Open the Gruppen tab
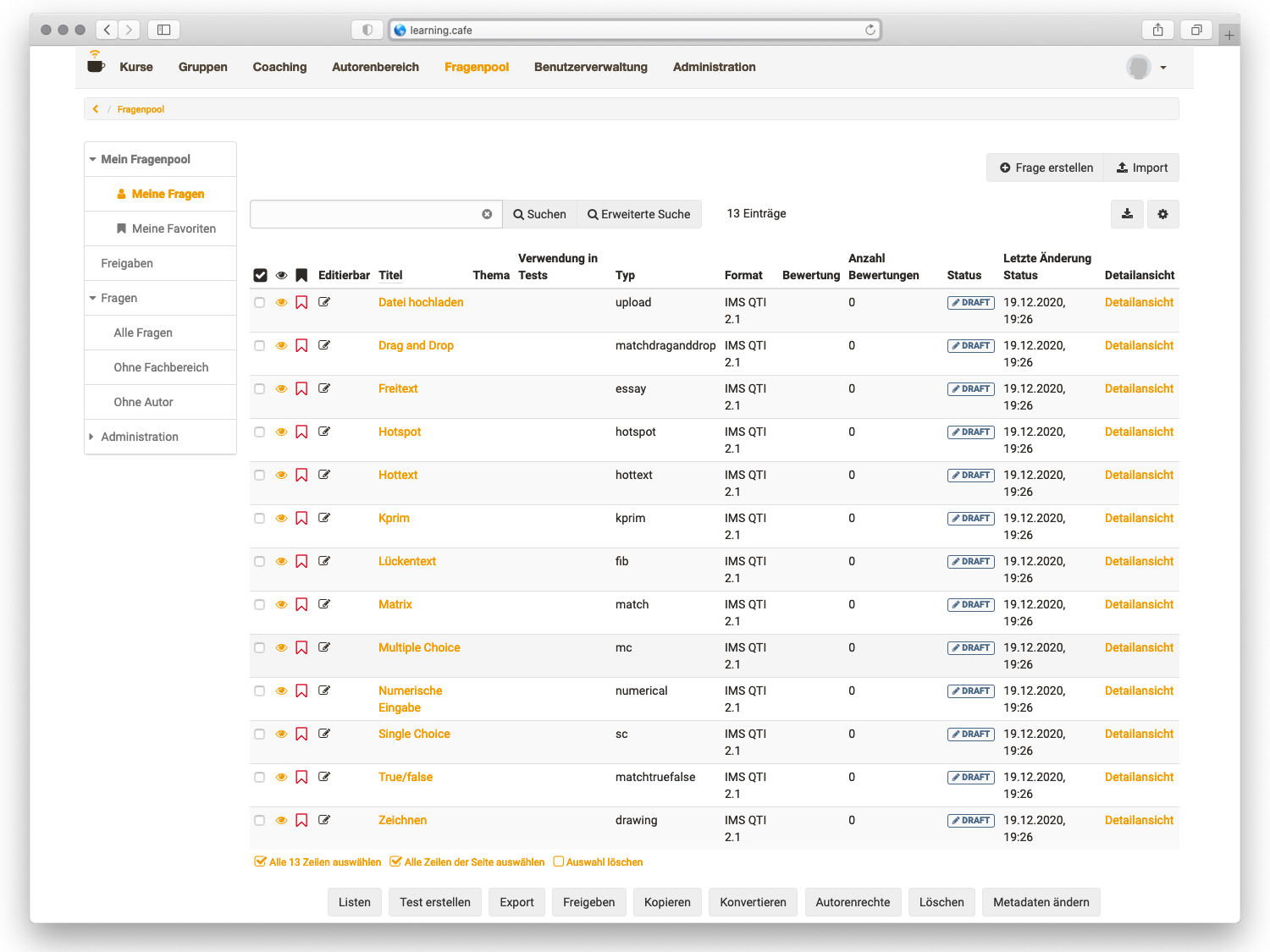This screenshot has width=1270, height=952. (x=202, y=67)
